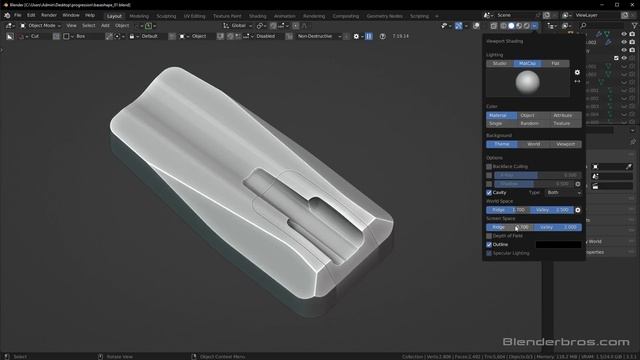Open the Help menu

(x=90, y=16)
